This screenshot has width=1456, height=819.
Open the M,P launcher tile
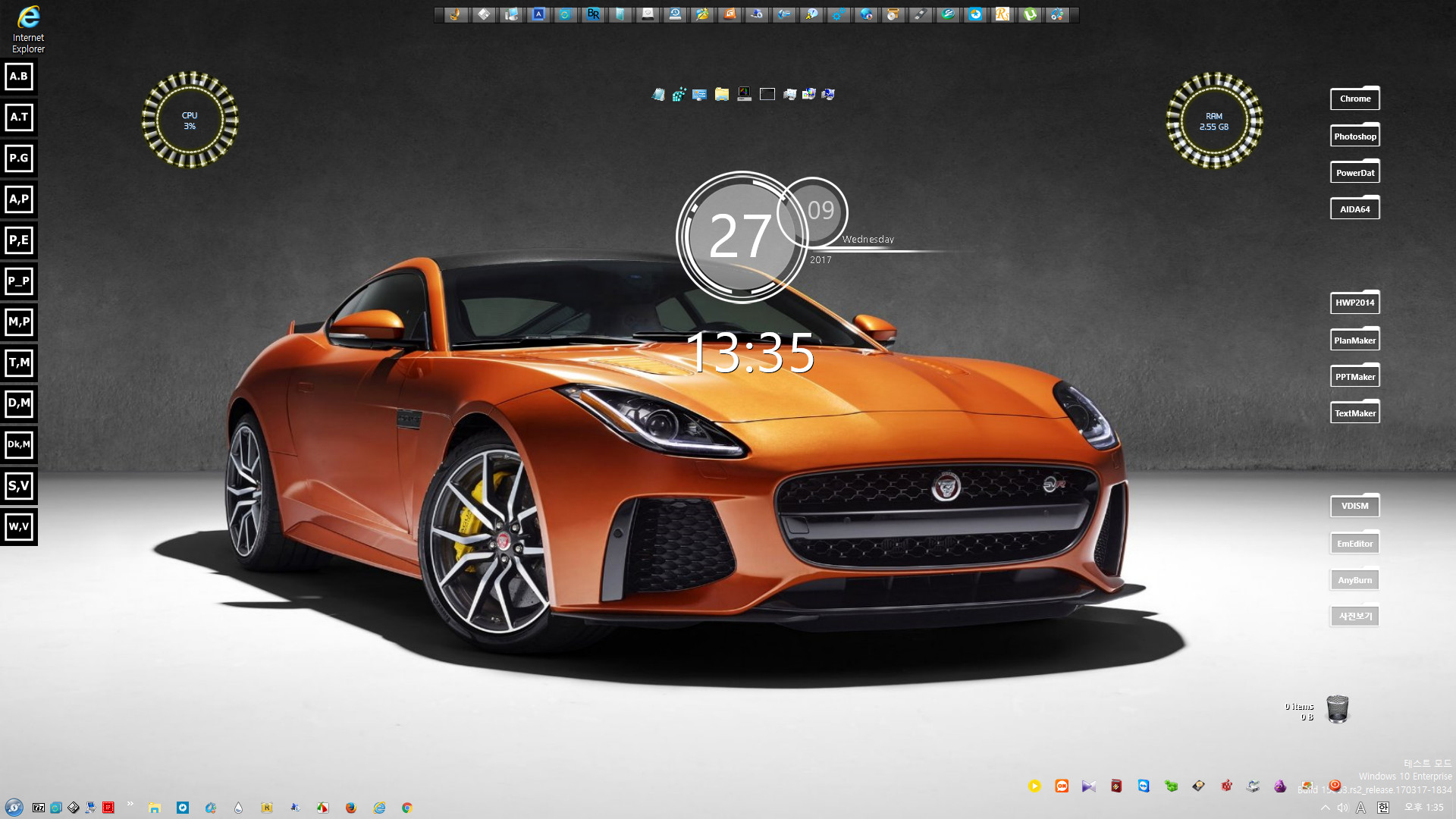pyautogui.click(x=19, y=322)
